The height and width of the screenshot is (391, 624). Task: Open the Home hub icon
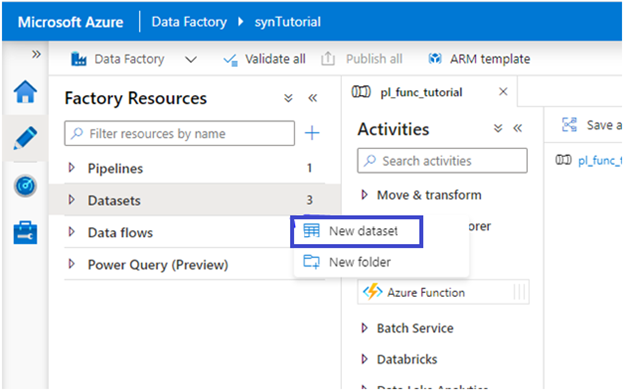(25, 92)
